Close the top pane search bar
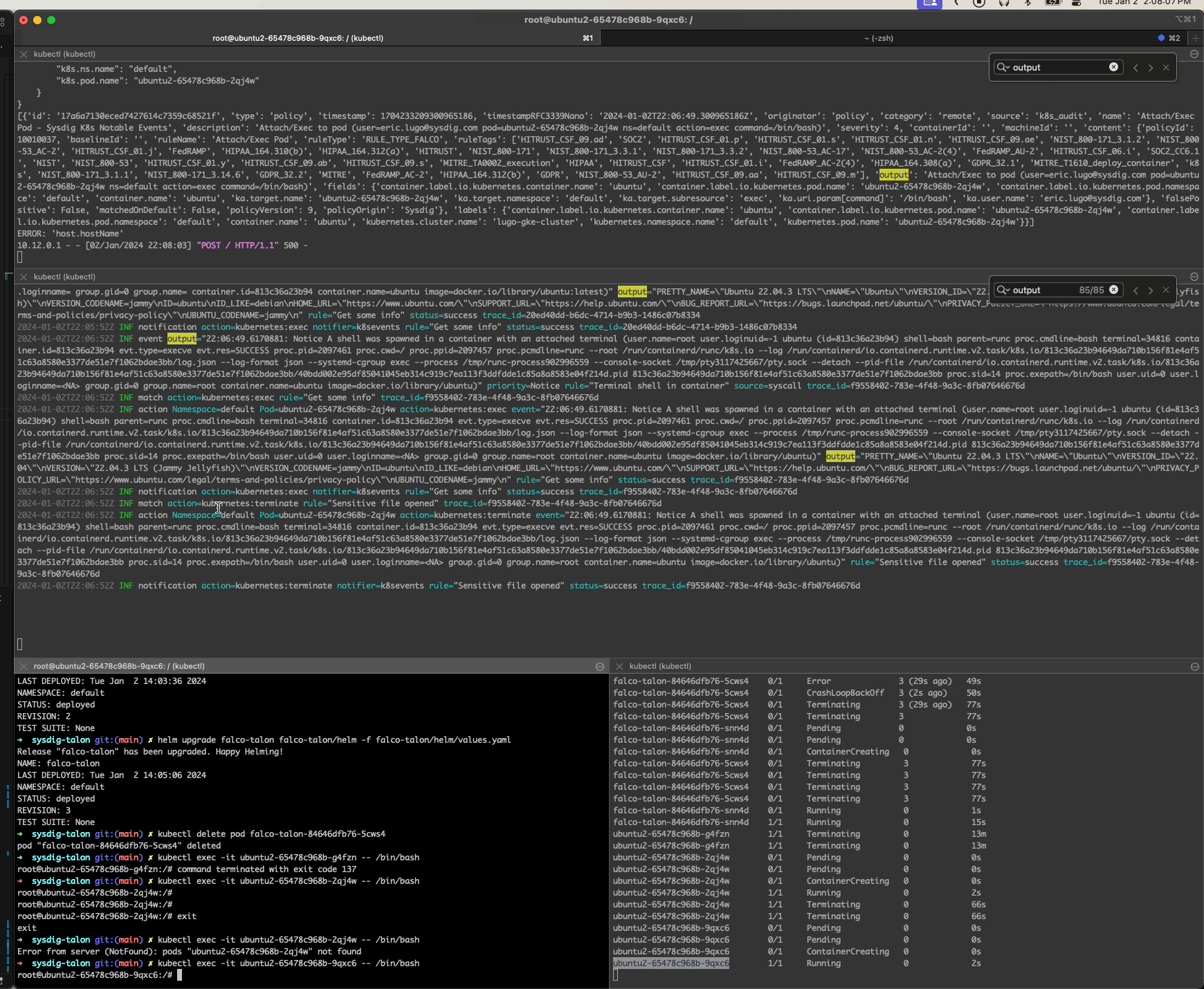The width and height of the screenshot is (1204, 989). [x=1166, y=68]
